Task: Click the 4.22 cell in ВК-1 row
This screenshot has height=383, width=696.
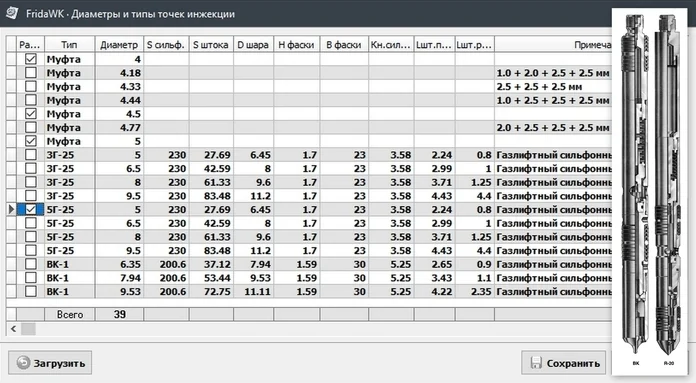Action: pyautogui.click(x=434, y=292)
